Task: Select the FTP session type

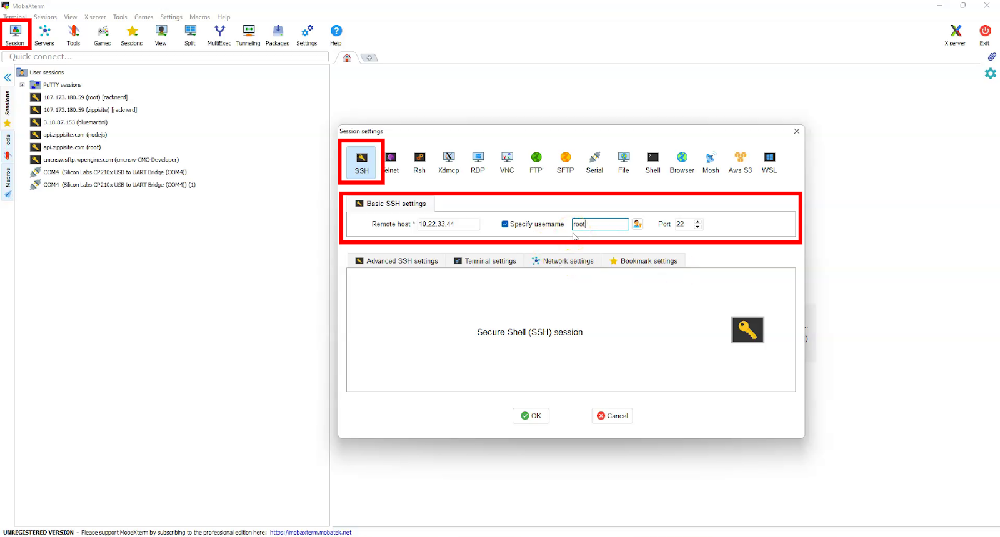Action: (536, 163)
